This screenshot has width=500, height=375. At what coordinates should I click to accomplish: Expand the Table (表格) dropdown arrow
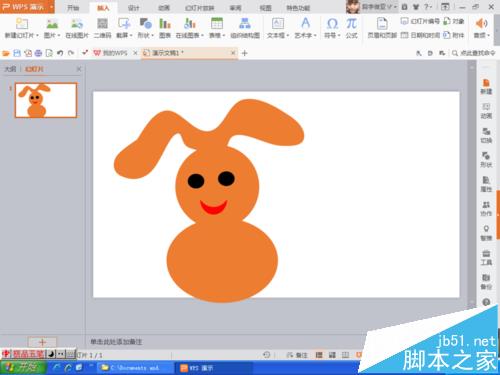pos(223,35)
